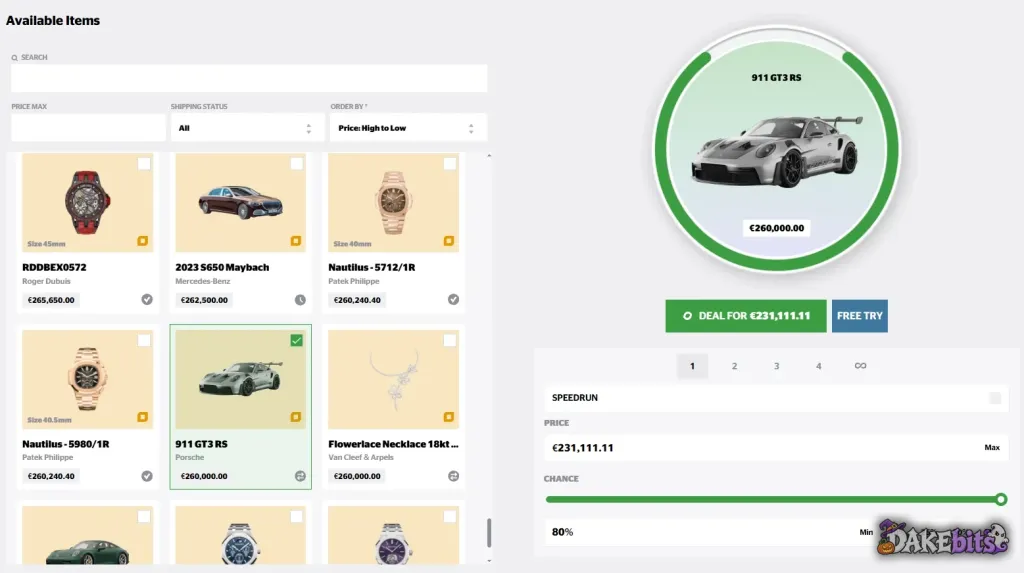Click the items list scrollbar thumb

(488, 532)
